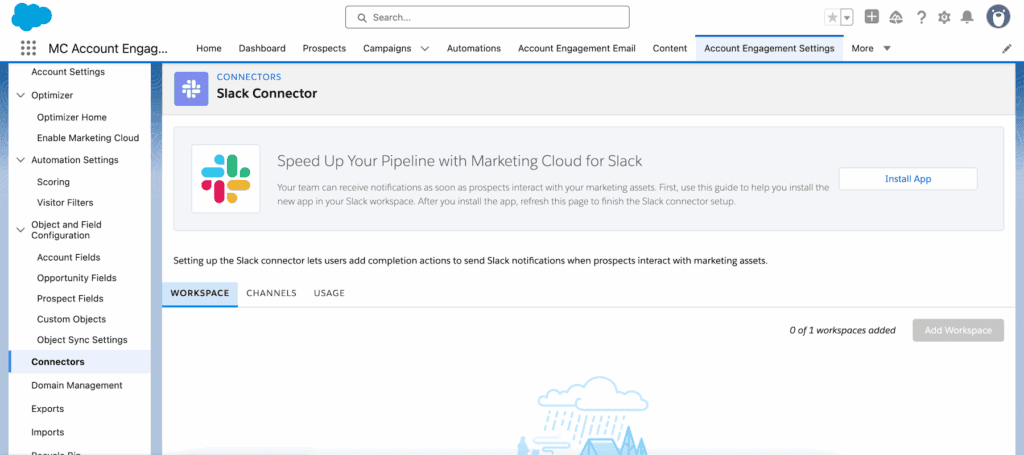Open the Account Engagement Email tab
Viewport: 1024px width, 455px height.
tap(577, 48)
